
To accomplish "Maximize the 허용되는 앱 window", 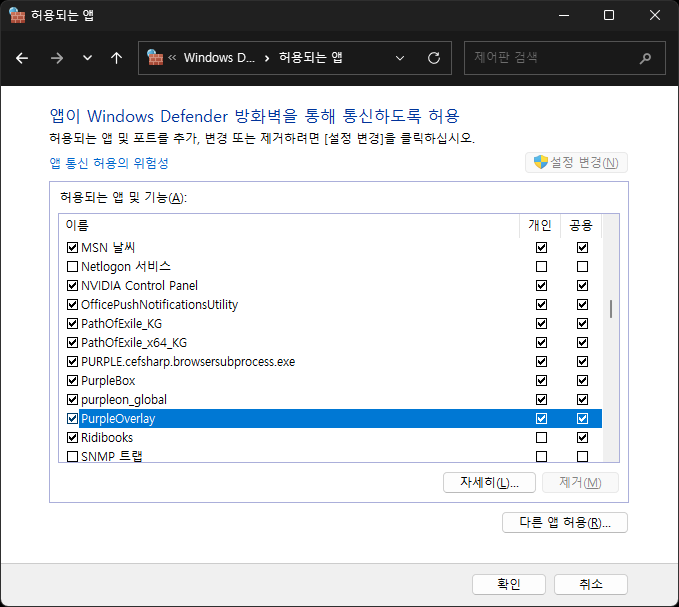I will coord(609,15).
